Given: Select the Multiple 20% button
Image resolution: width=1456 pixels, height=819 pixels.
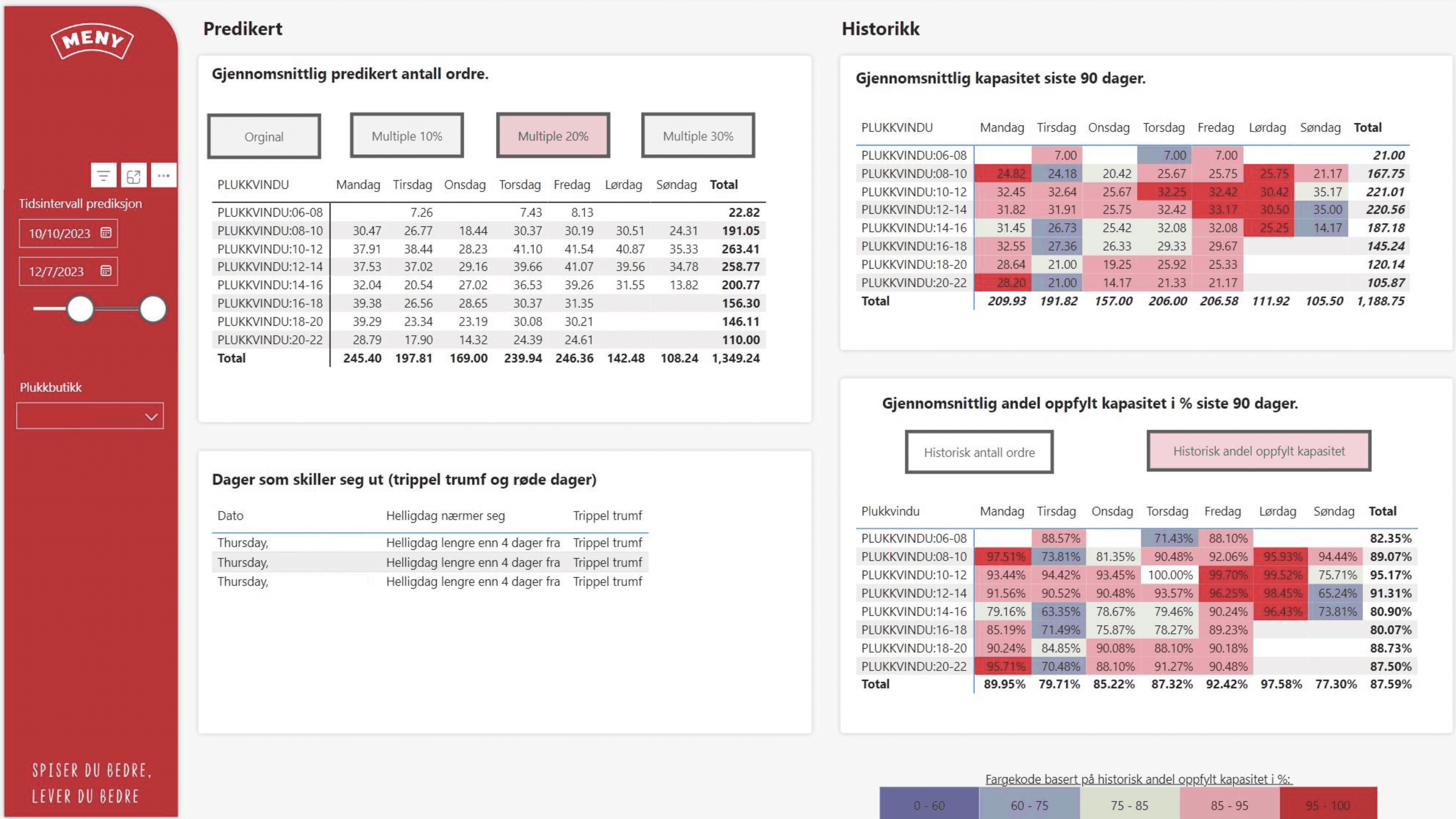Looking at the screenshot, I should 553,136.
